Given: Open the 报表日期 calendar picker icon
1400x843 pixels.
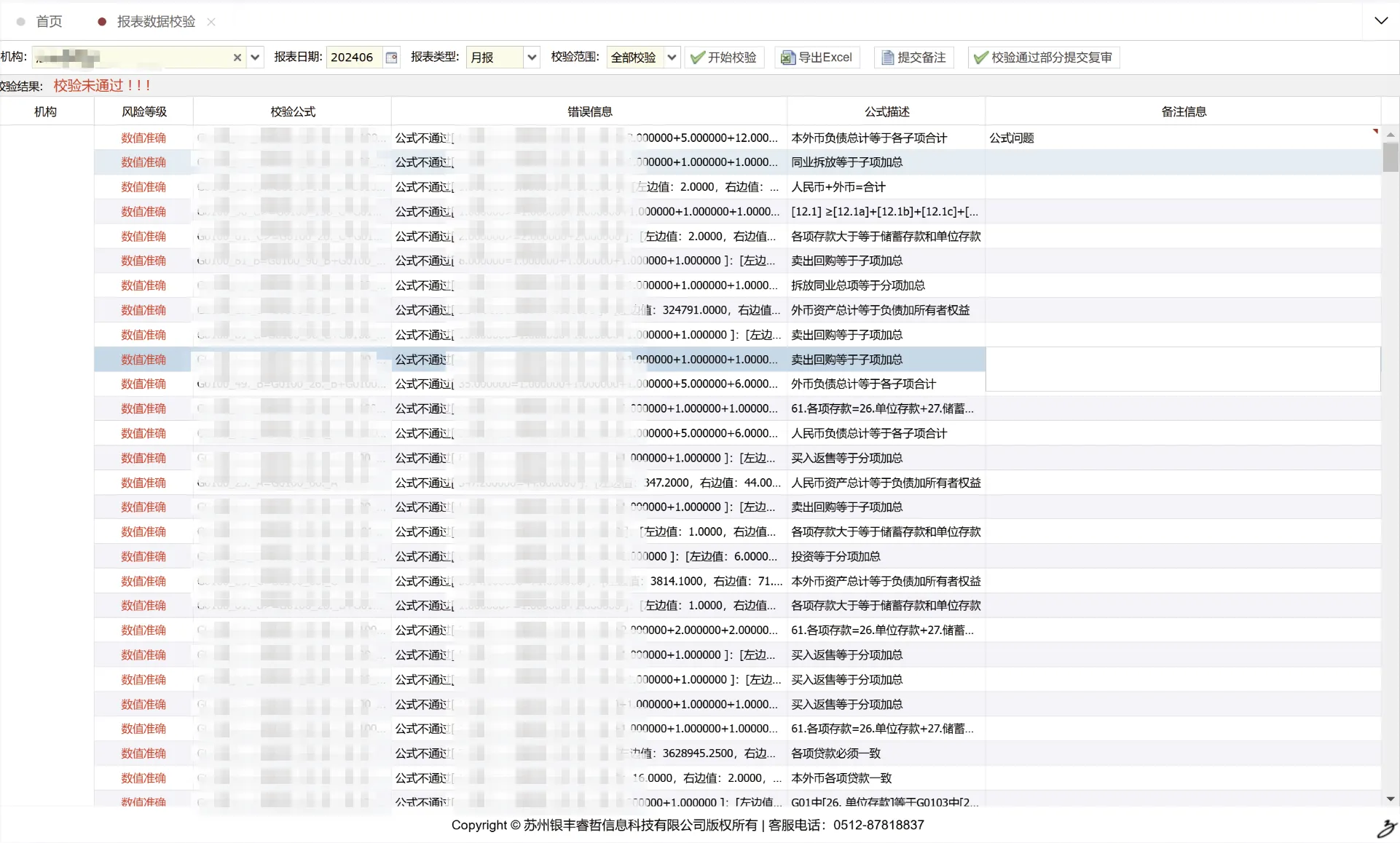Looking at the screenshot, I should [391, 58].
